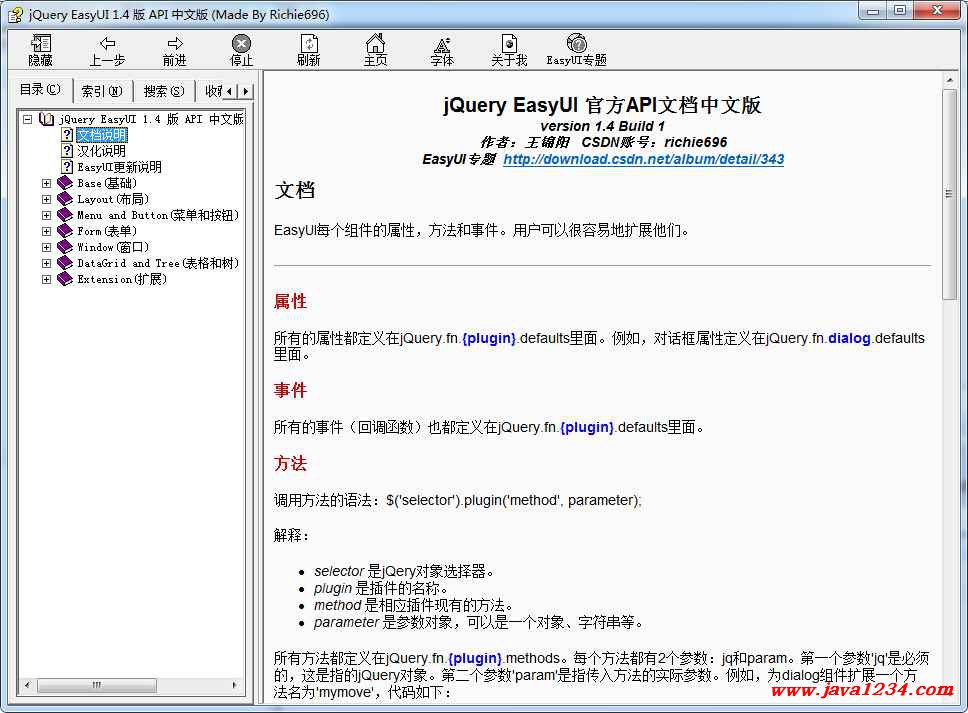Image resolution: width=968 pixels, height=713 pixels.
Task: Select the Layout(布局) tree label
Action: pos(113,199)
